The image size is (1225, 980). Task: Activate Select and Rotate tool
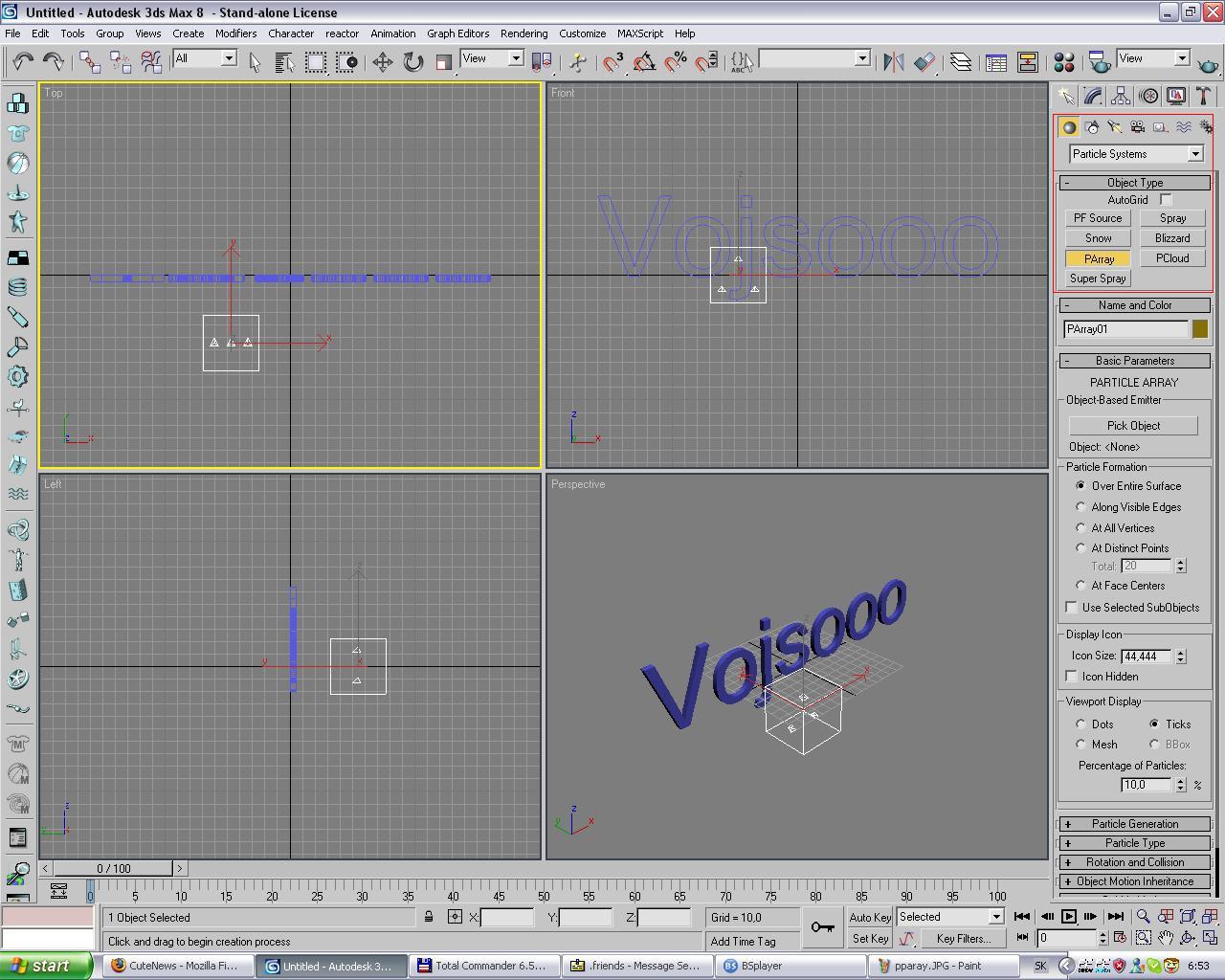tap(412, 62)
